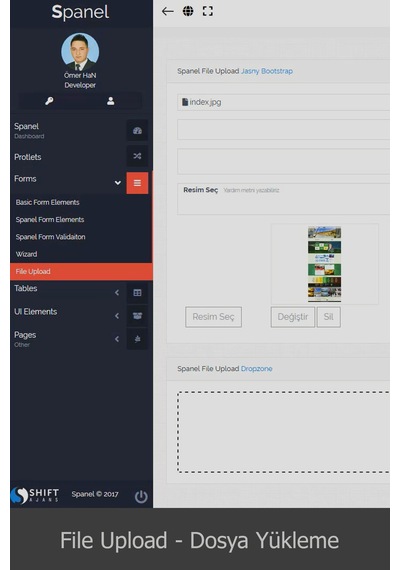Click the Sil button
This screenshot has height=570, width=400.
coord(328,317)
